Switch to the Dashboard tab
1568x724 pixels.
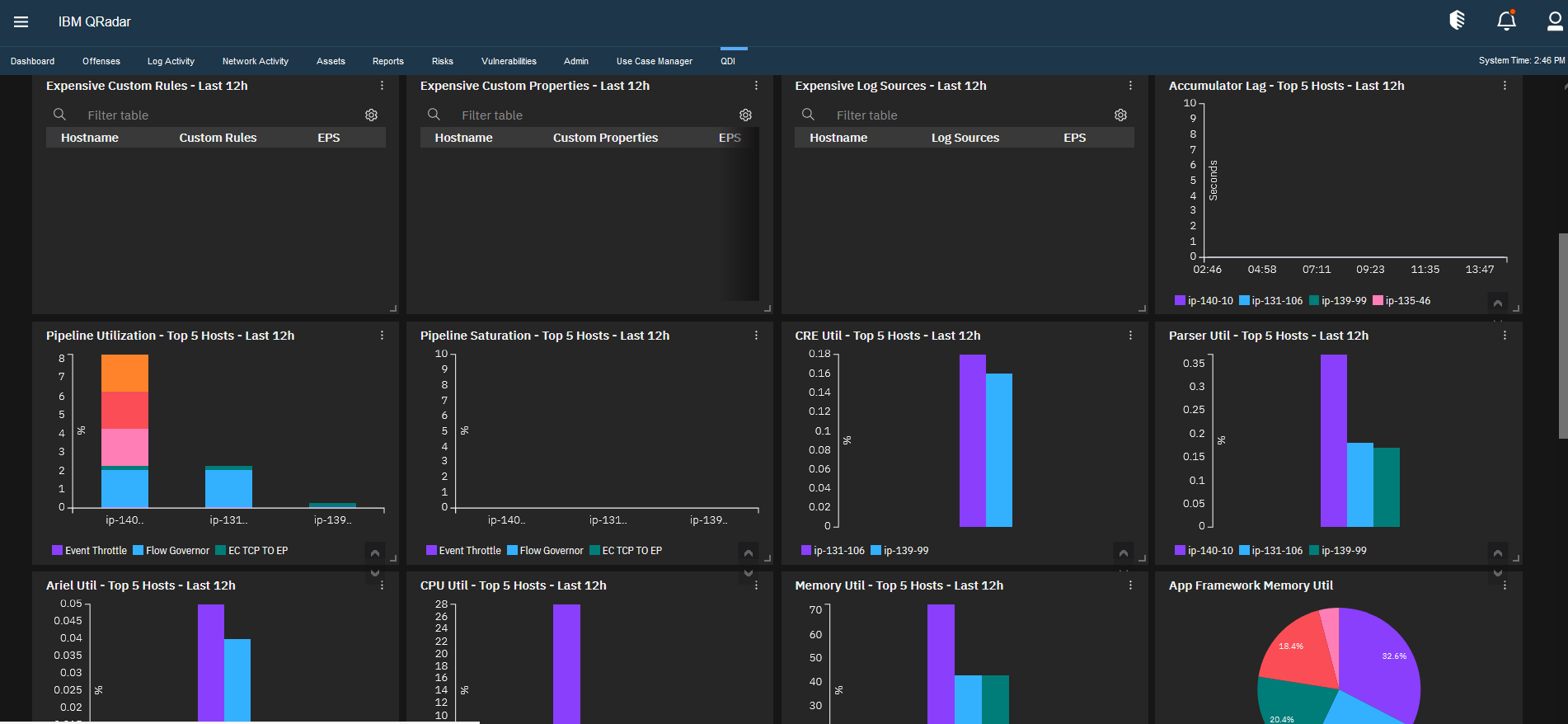pos(33,61)
